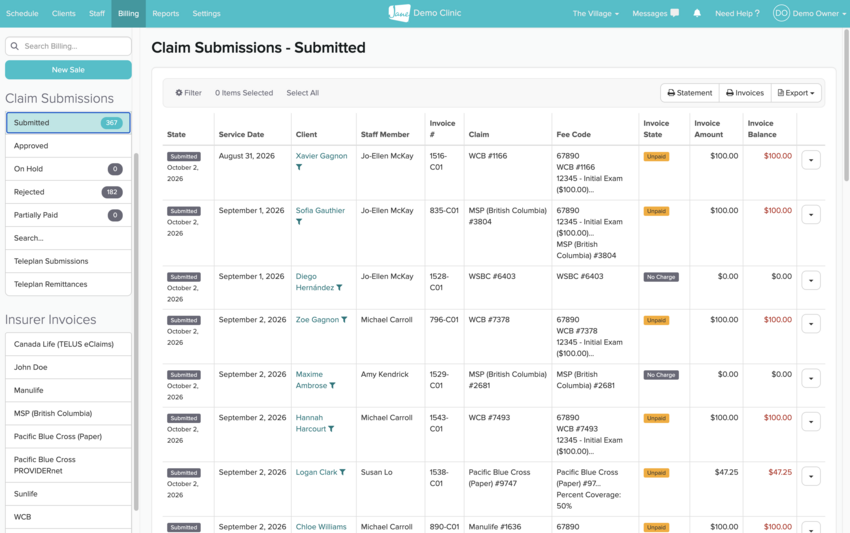Focus the Search Billing field

[x=68, y=46]
